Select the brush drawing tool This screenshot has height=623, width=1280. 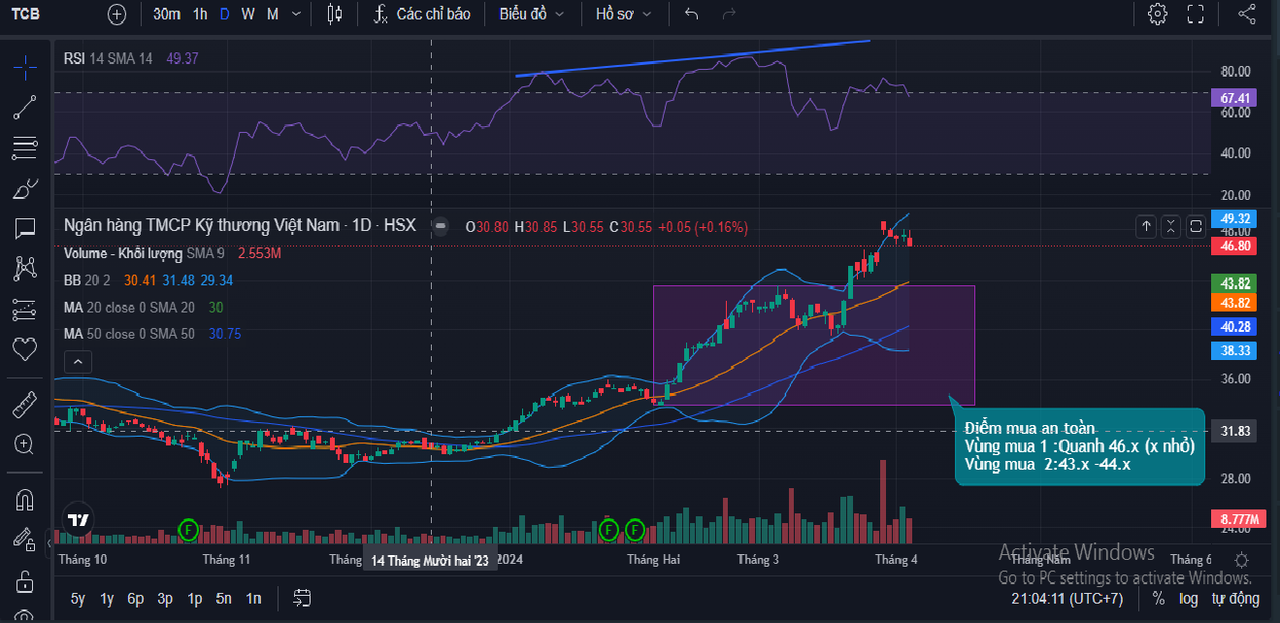pos(25,189)
